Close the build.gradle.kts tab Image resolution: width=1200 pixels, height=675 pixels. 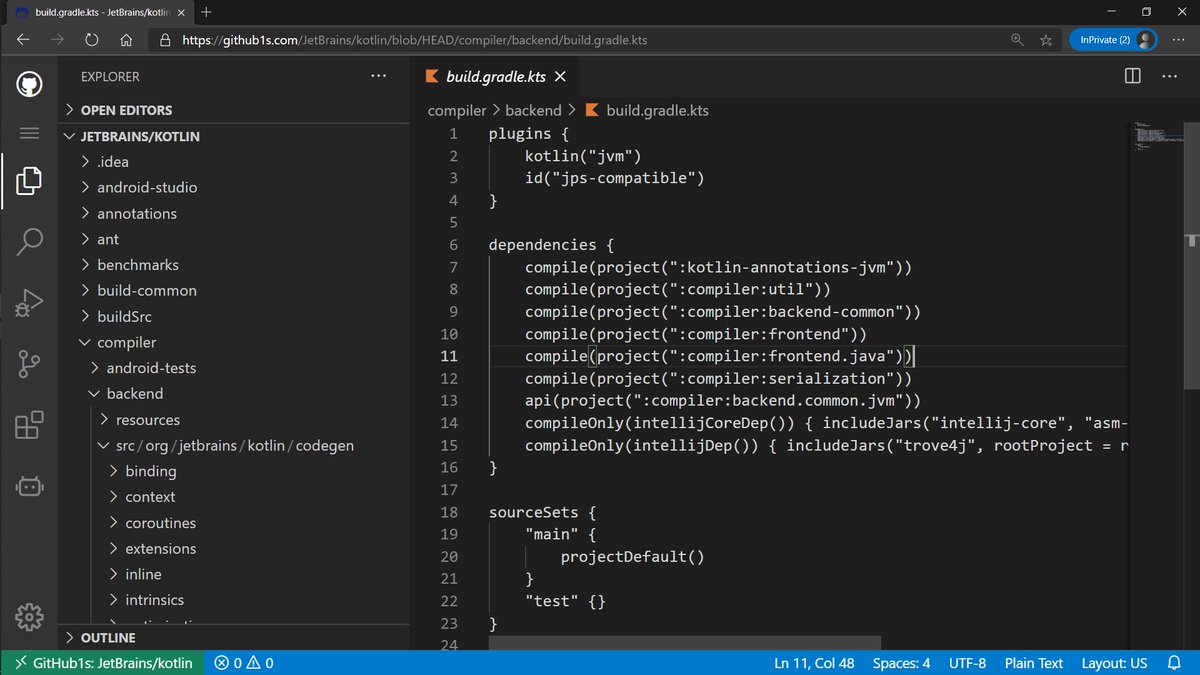[x=559, y=76]
